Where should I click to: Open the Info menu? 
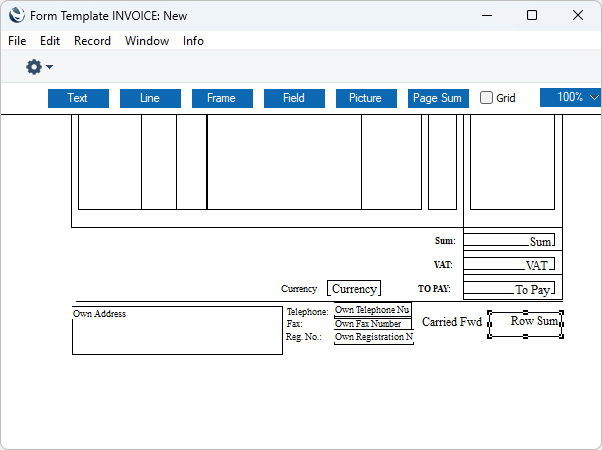193,41
